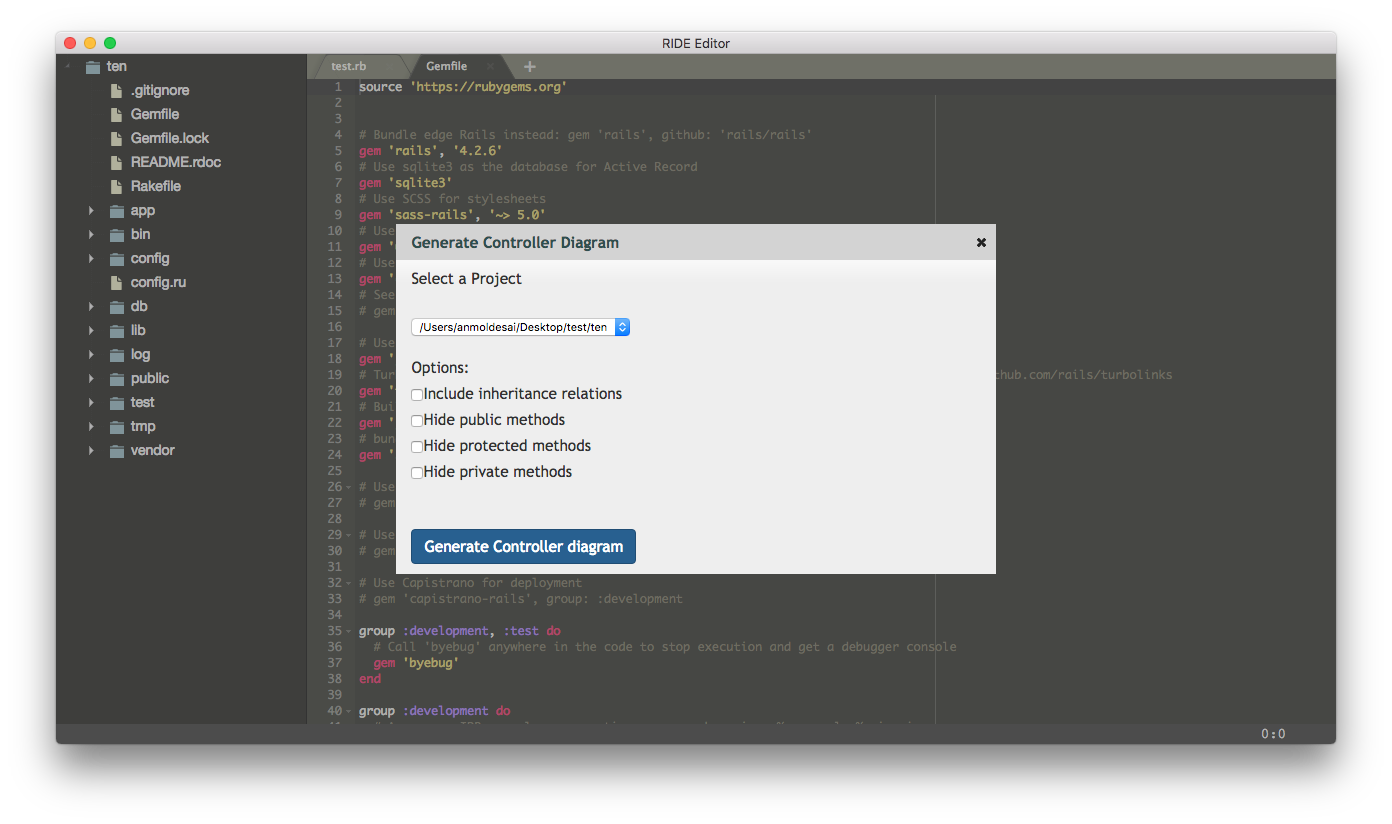Screen dimensions: 1392x824
Task: Enable Include inheritance relations checkbox
Action: 417,395
